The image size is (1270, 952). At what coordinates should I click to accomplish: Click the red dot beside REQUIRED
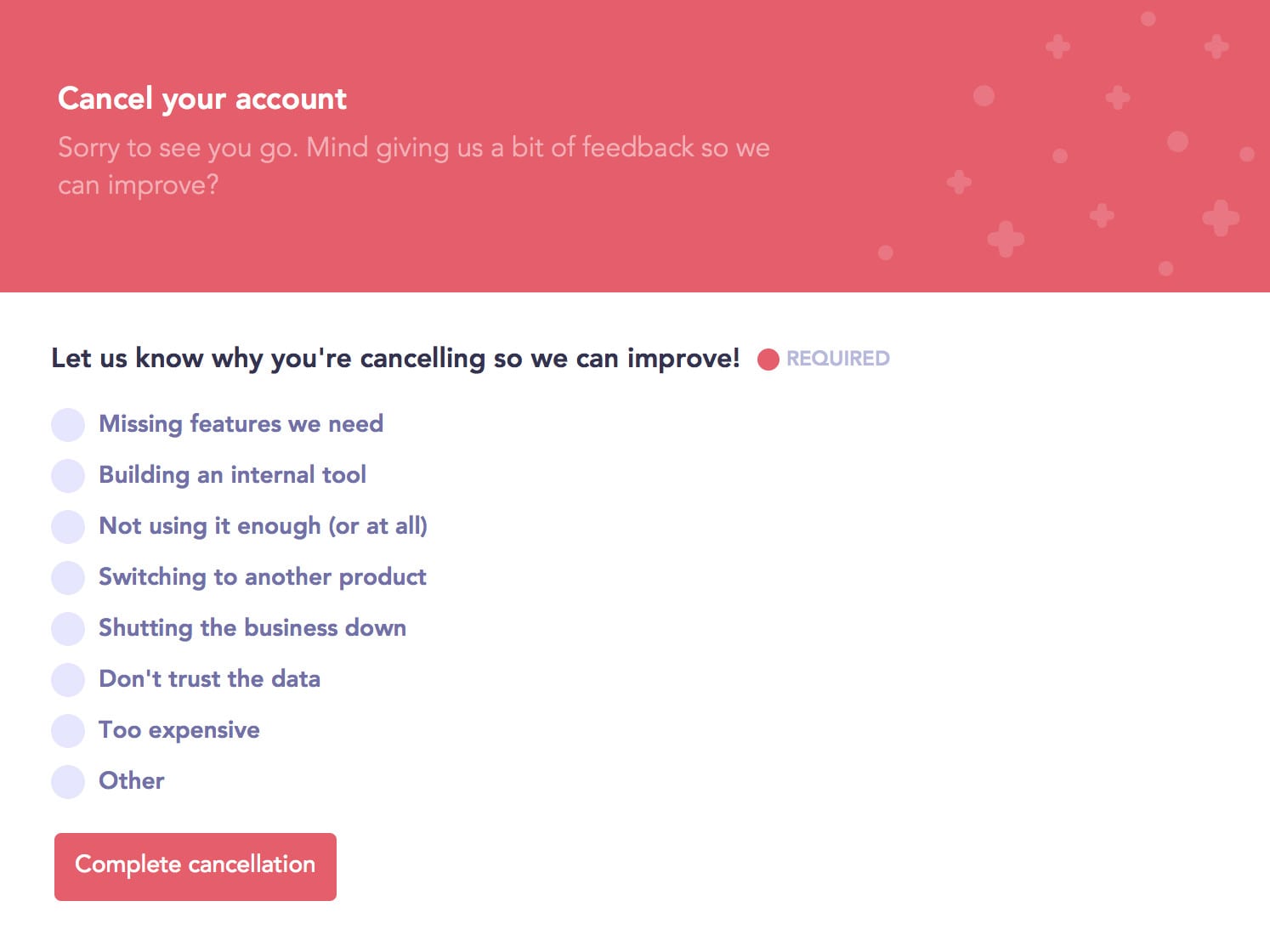(768, 360)
